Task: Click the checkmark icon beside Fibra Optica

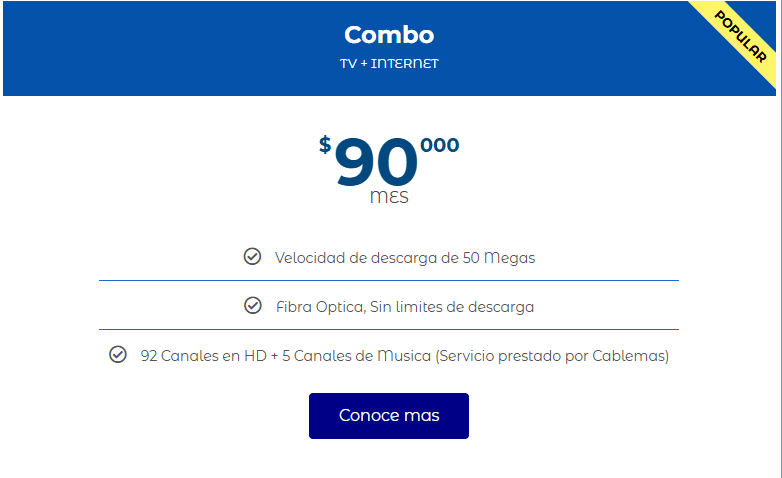Action: tap(253, 306)
